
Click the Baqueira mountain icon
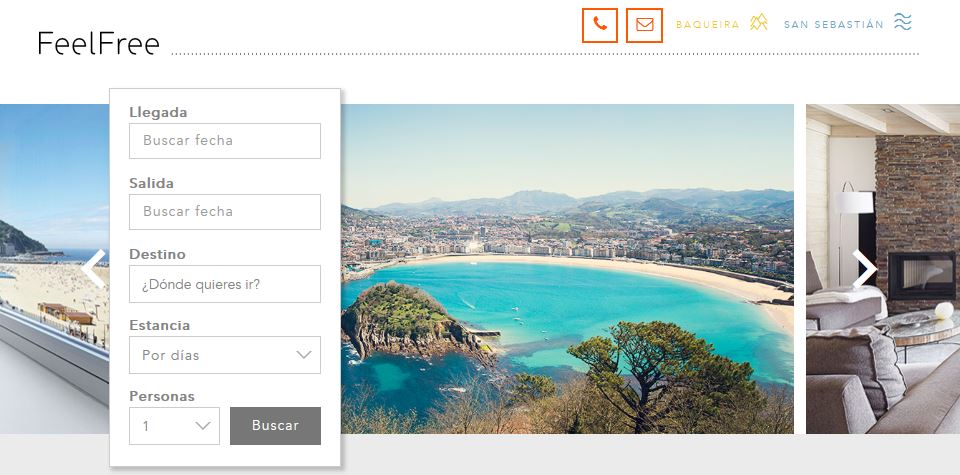[x=759, y=23]
